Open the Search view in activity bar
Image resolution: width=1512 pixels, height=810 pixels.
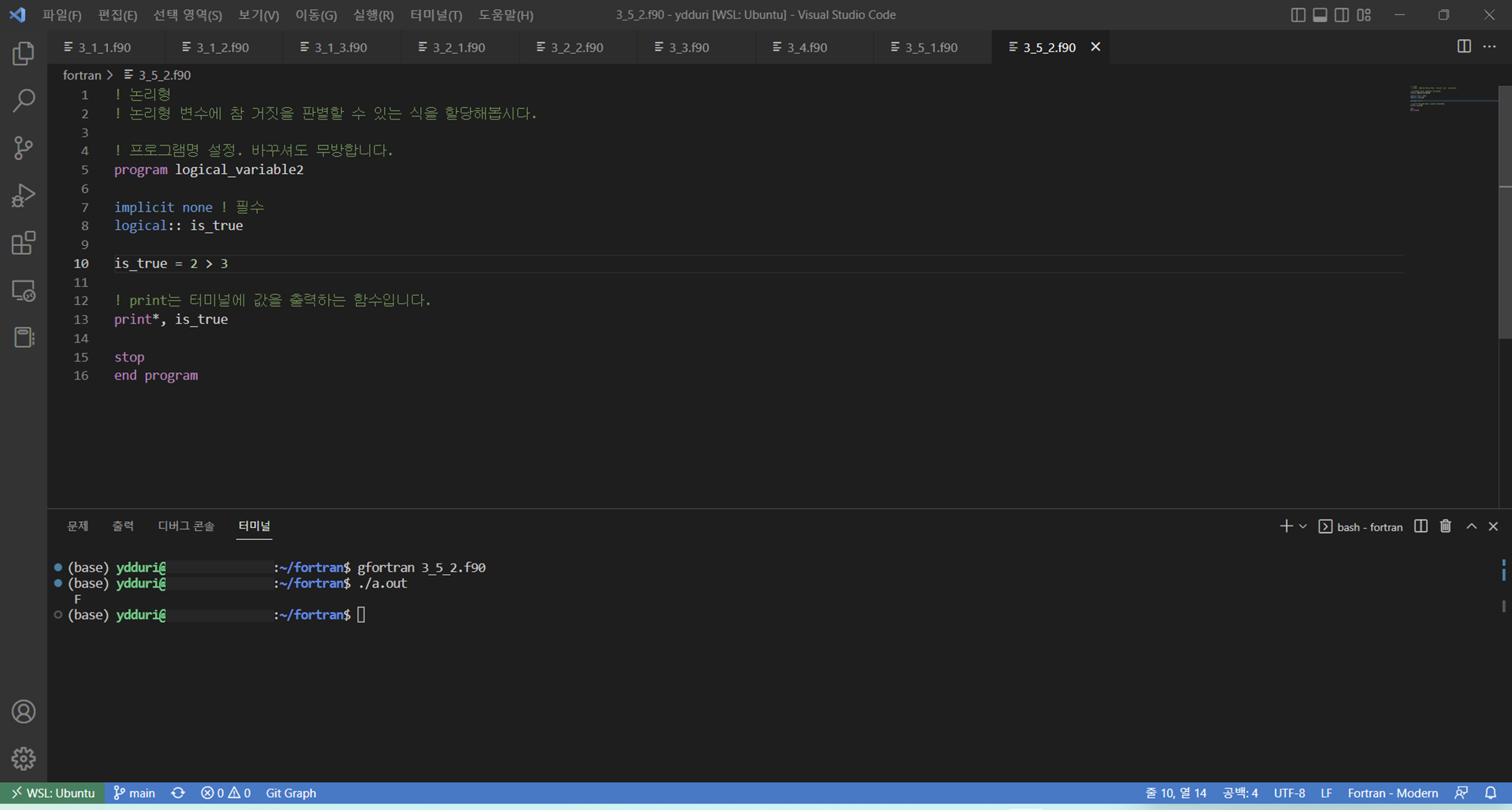pos(23,101)
